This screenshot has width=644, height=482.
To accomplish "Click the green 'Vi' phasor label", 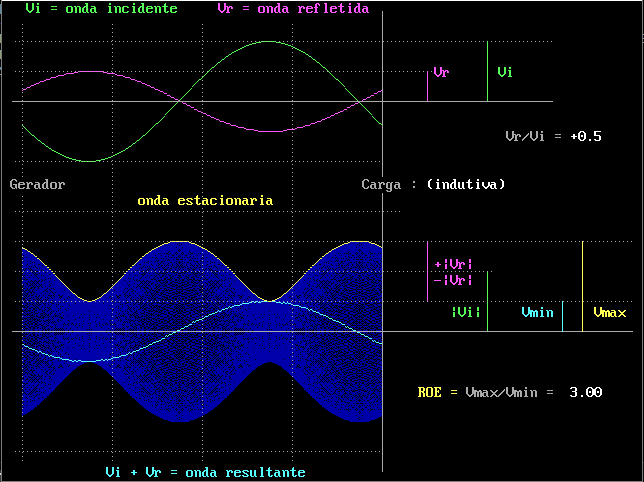I will (x=505, y=72).
